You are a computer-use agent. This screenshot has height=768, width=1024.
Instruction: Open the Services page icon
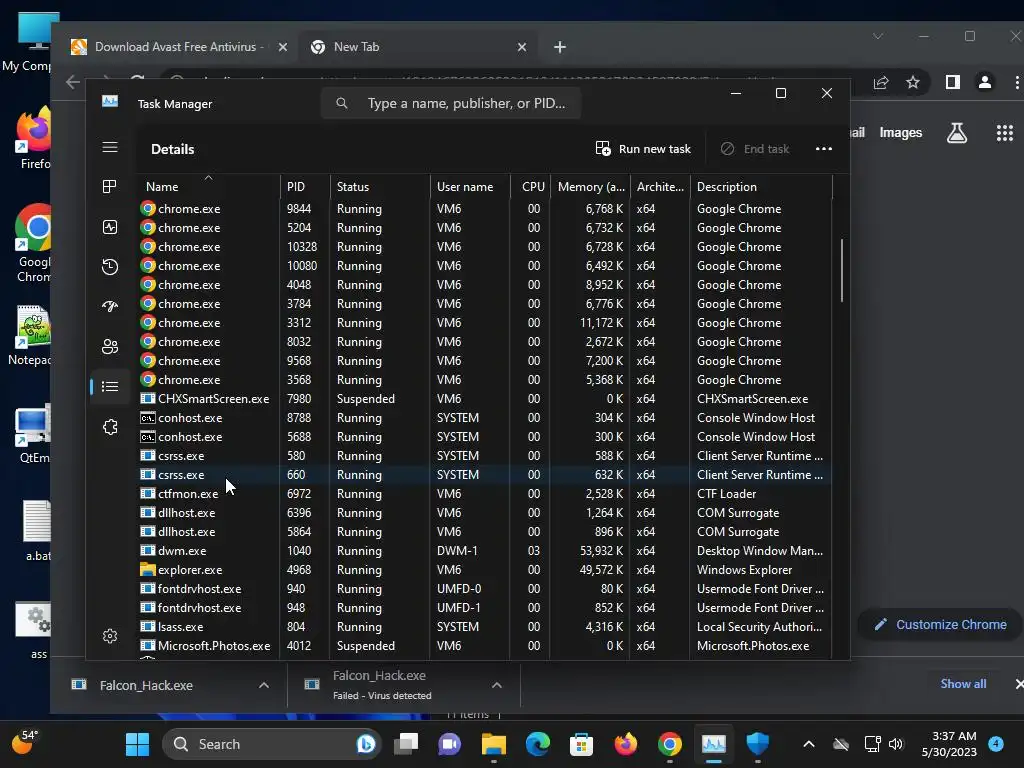(x=110, y=426)
